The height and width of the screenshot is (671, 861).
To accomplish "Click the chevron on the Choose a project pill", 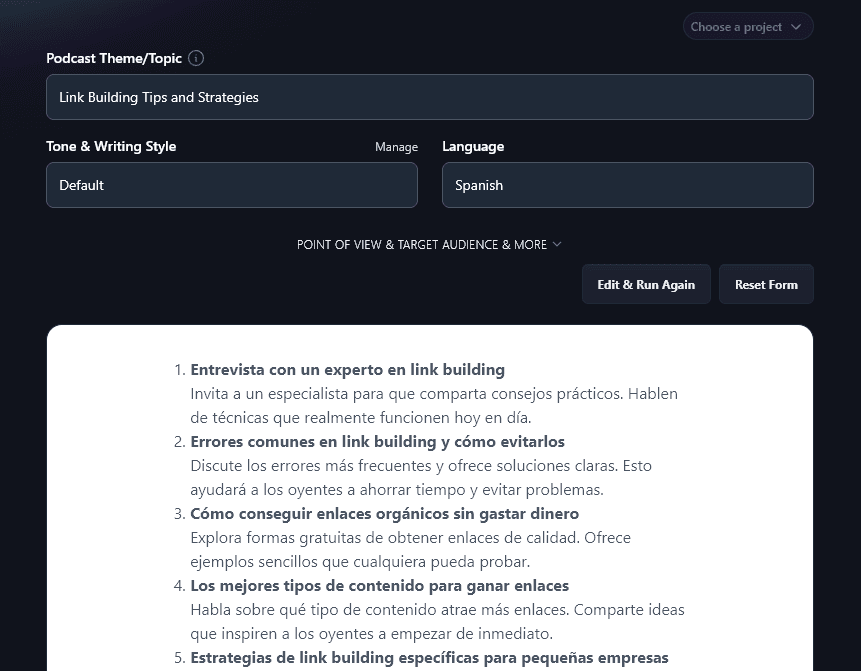I will (795, 26).
